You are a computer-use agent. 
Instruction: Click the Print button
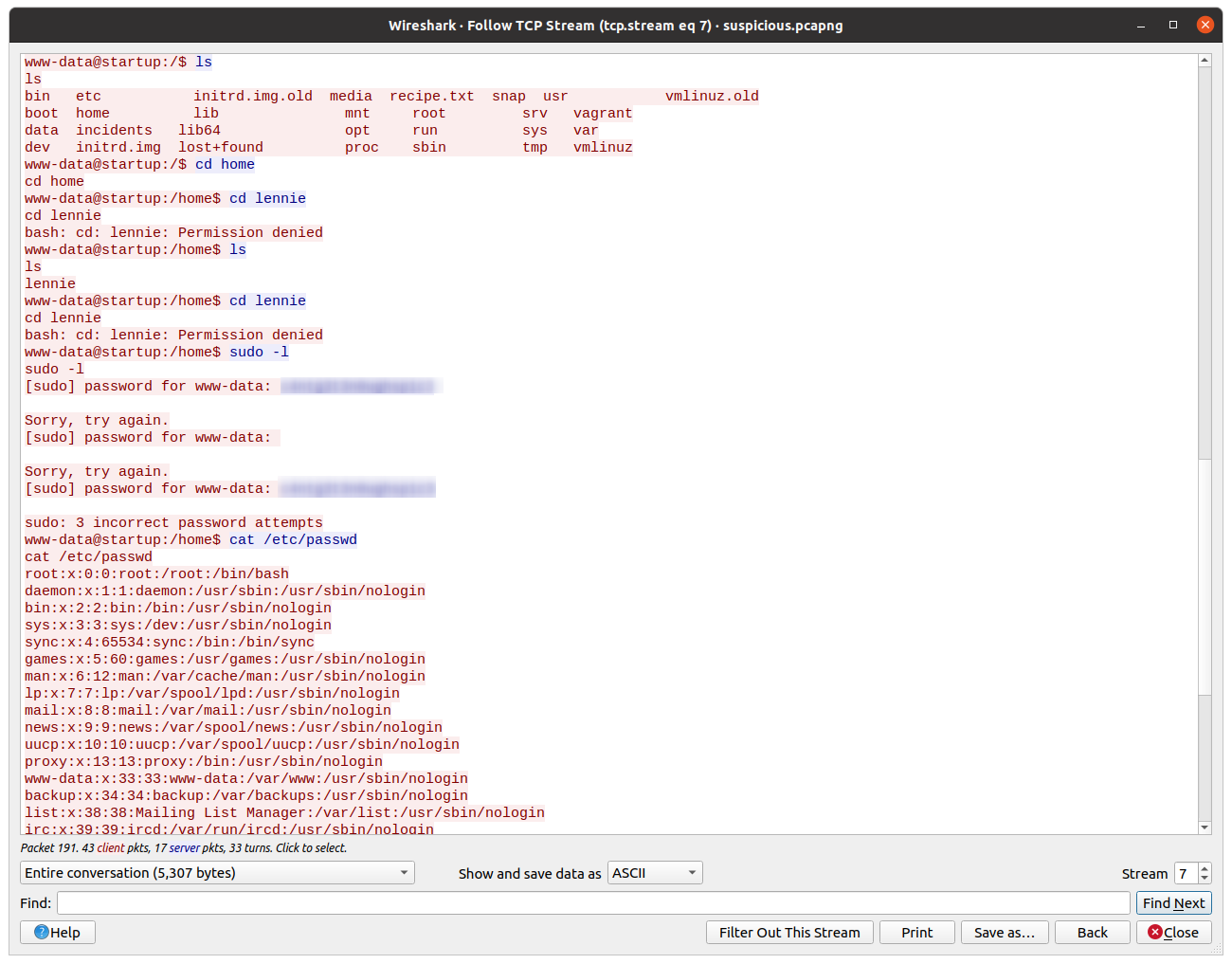916,932
